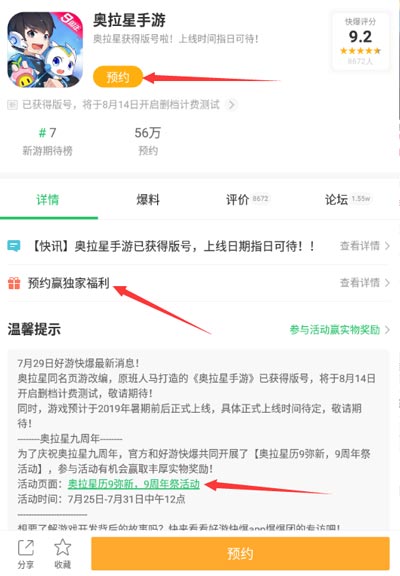This screenshot has width=400, height=576.
Task: Tap the star 收藏 favorite icon
Action: tap(62, 547)
